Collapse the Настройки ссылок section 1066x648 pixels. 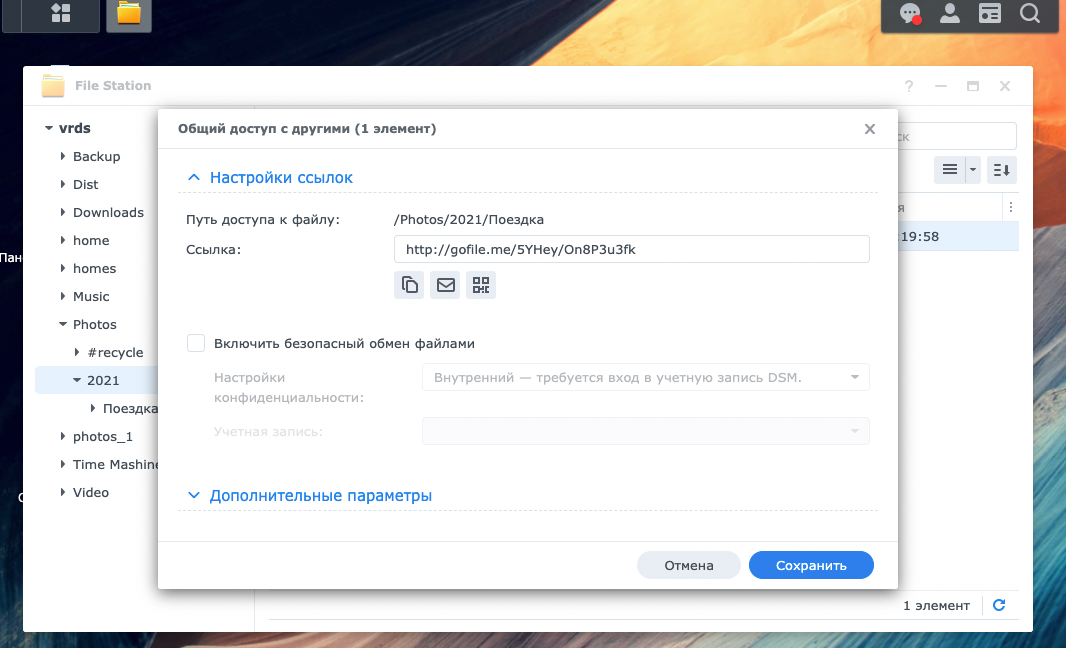(195, 177)
